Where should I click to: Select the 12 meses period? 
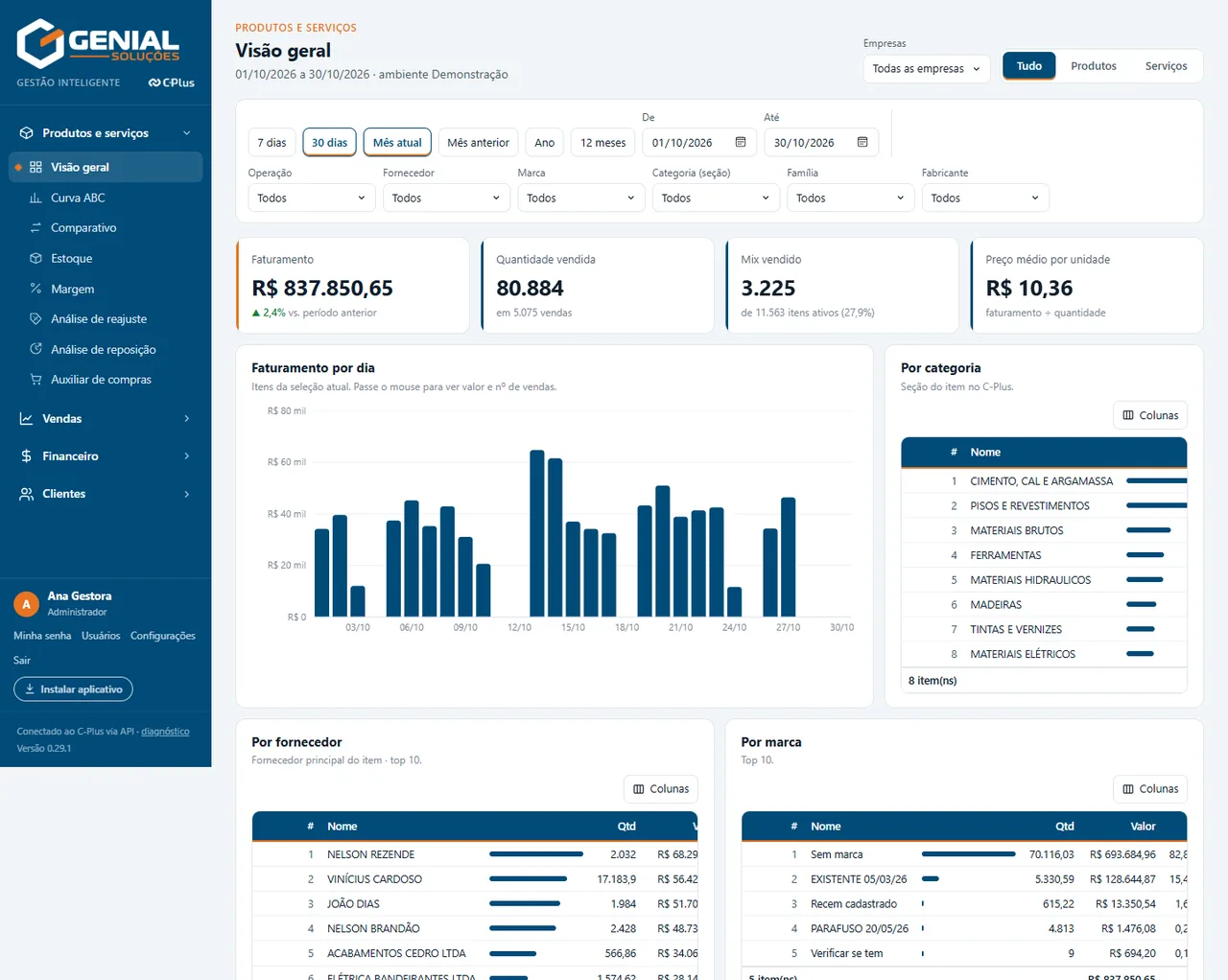point(602,143)
